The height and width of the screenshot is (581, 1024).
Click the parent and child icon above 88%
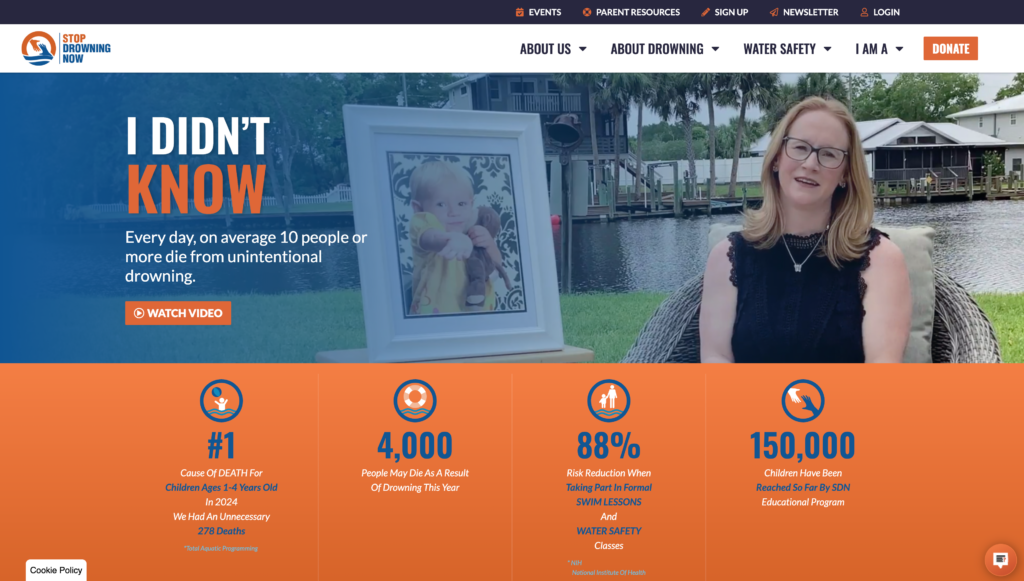tap(608, 401)
